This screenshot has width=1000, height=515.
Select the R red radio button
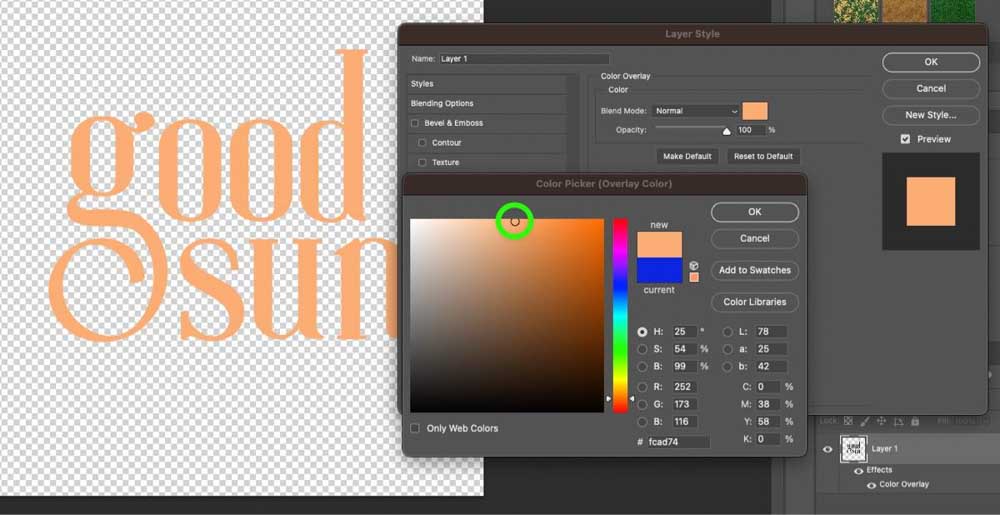click(642, 387)
